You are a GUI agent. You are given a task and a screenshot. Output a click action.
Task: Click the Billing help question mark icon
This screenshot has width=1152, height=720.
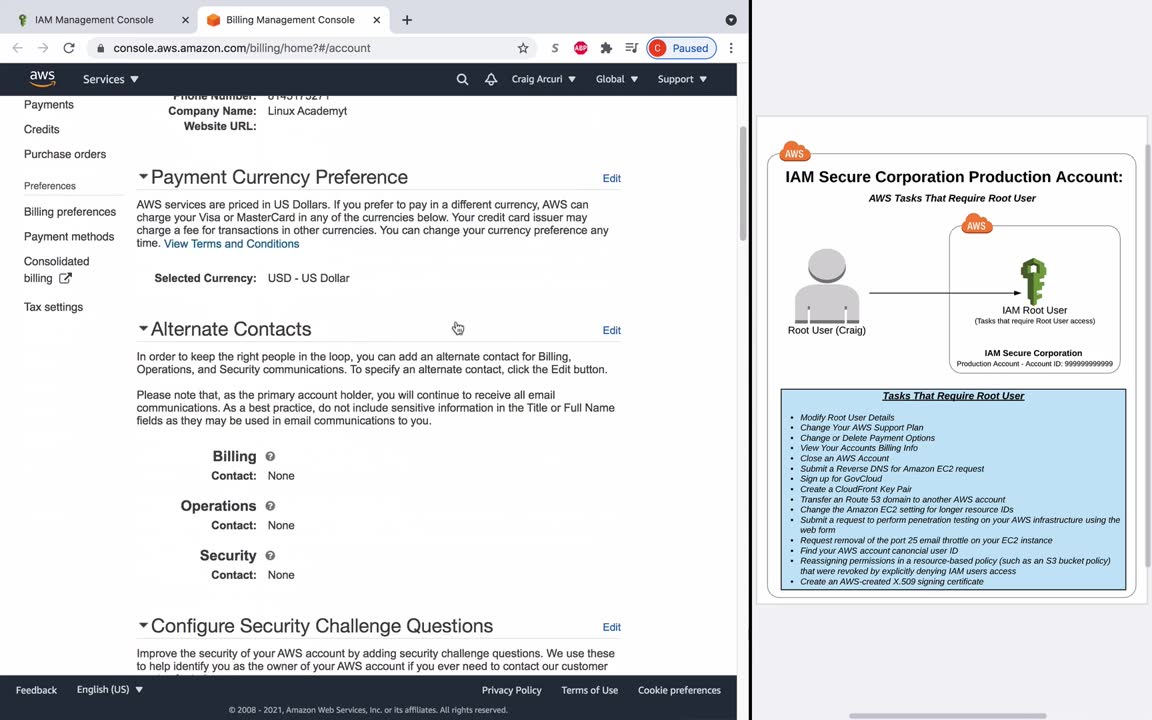(x=270, y=456)
